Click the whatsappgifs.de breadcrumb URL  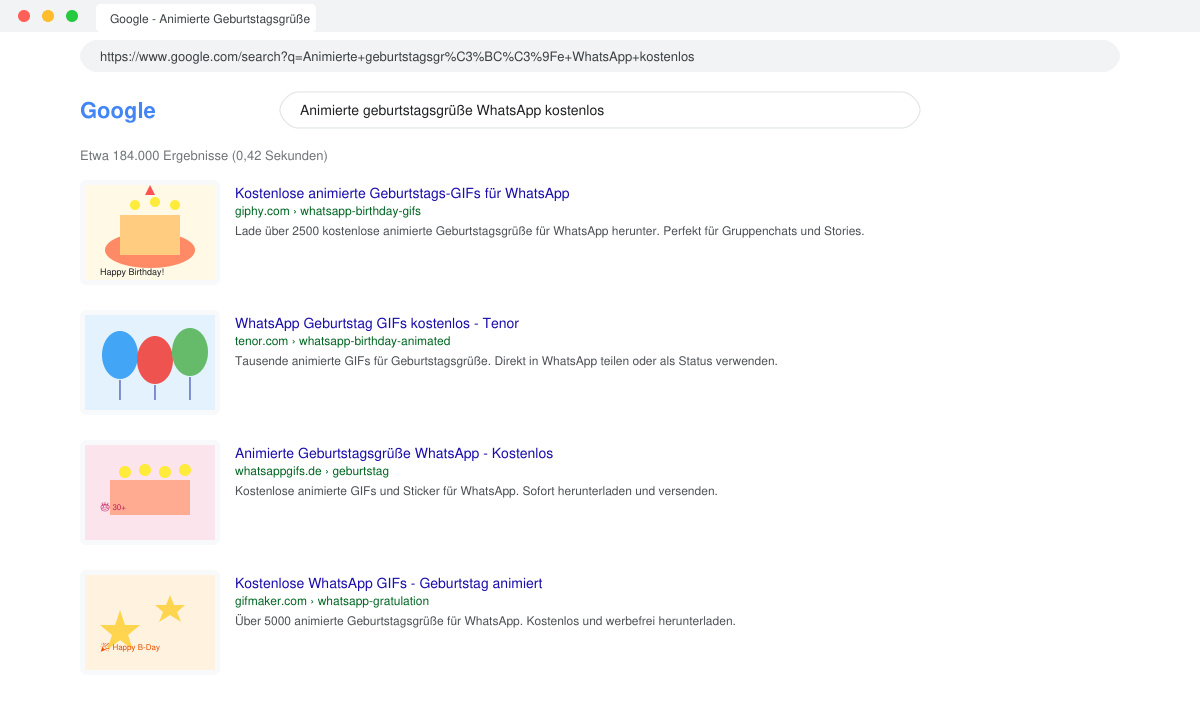[x=312, y=471]
